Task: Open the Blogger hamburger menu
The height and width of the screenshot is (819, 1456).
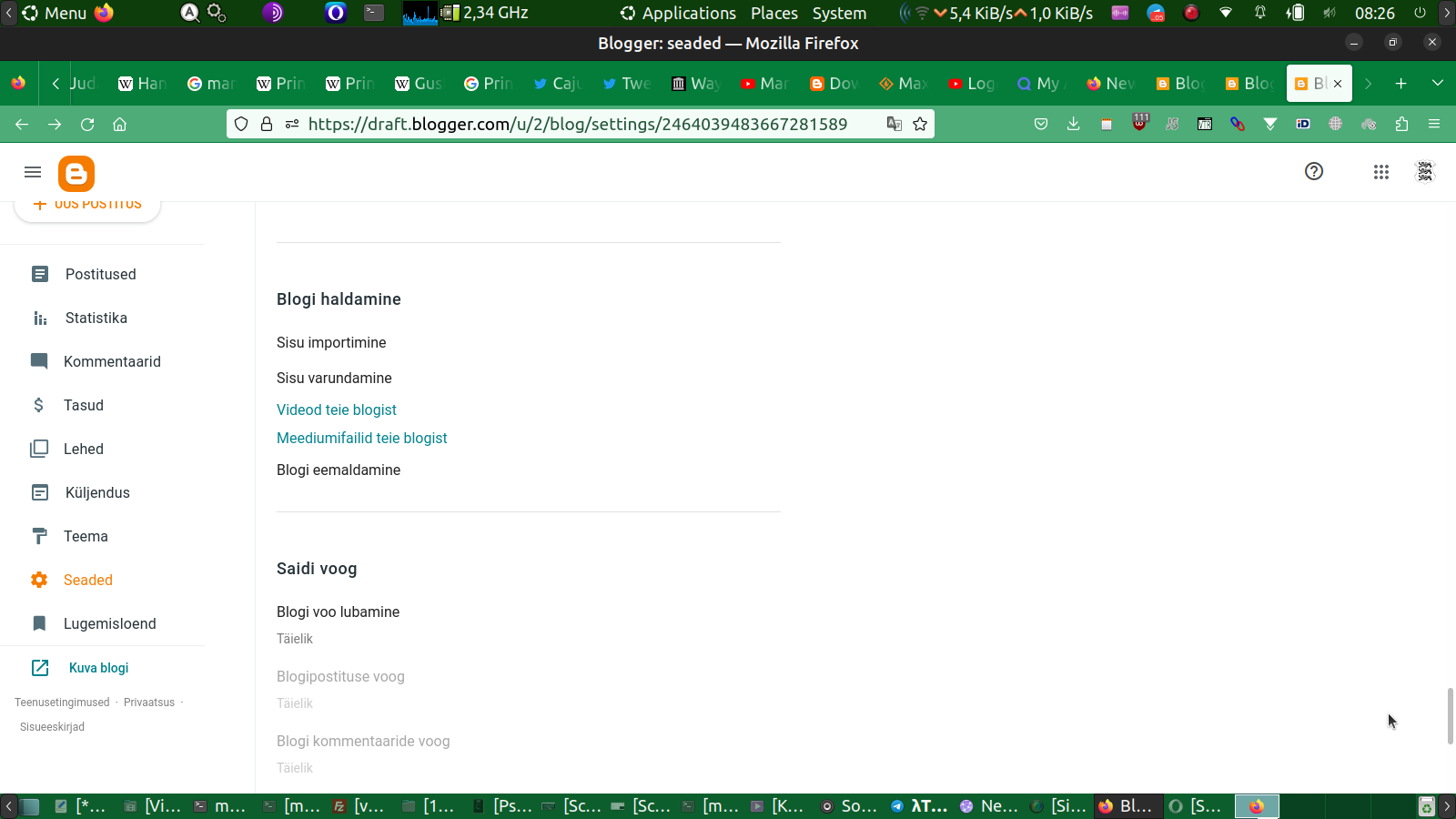Action: (33, 172)
